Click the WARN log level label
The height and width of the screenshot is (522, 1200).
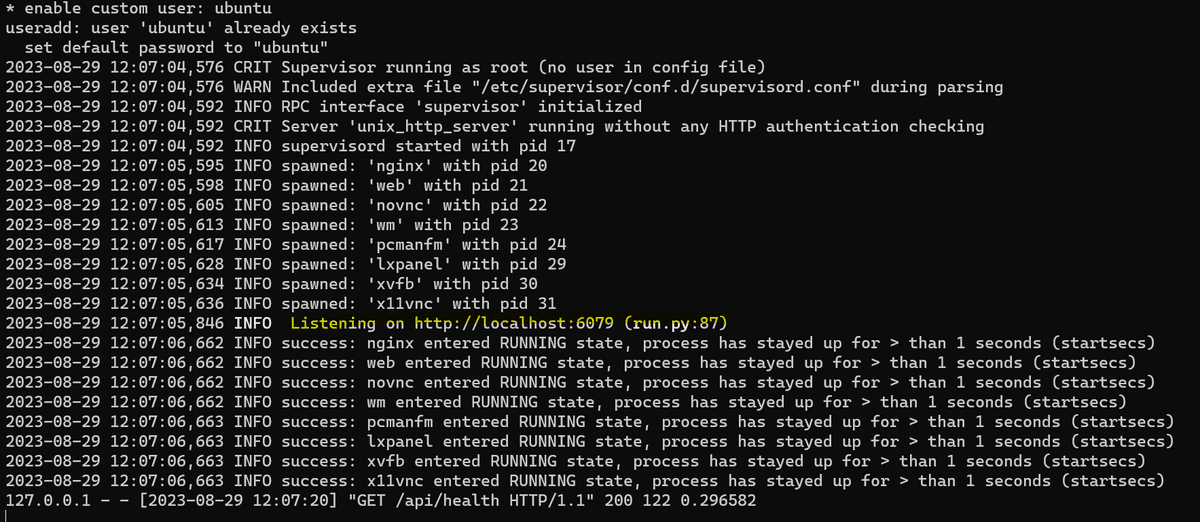252,87
